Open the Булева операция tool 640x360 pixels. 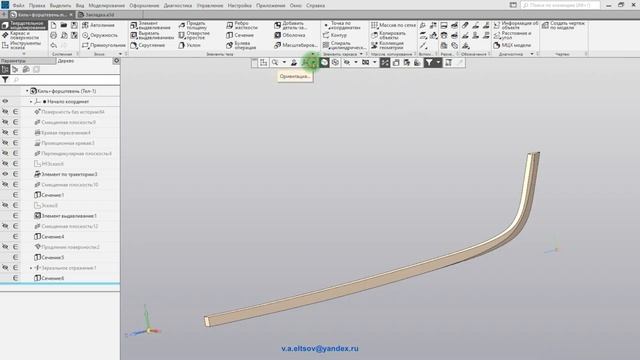click(241, 45)
